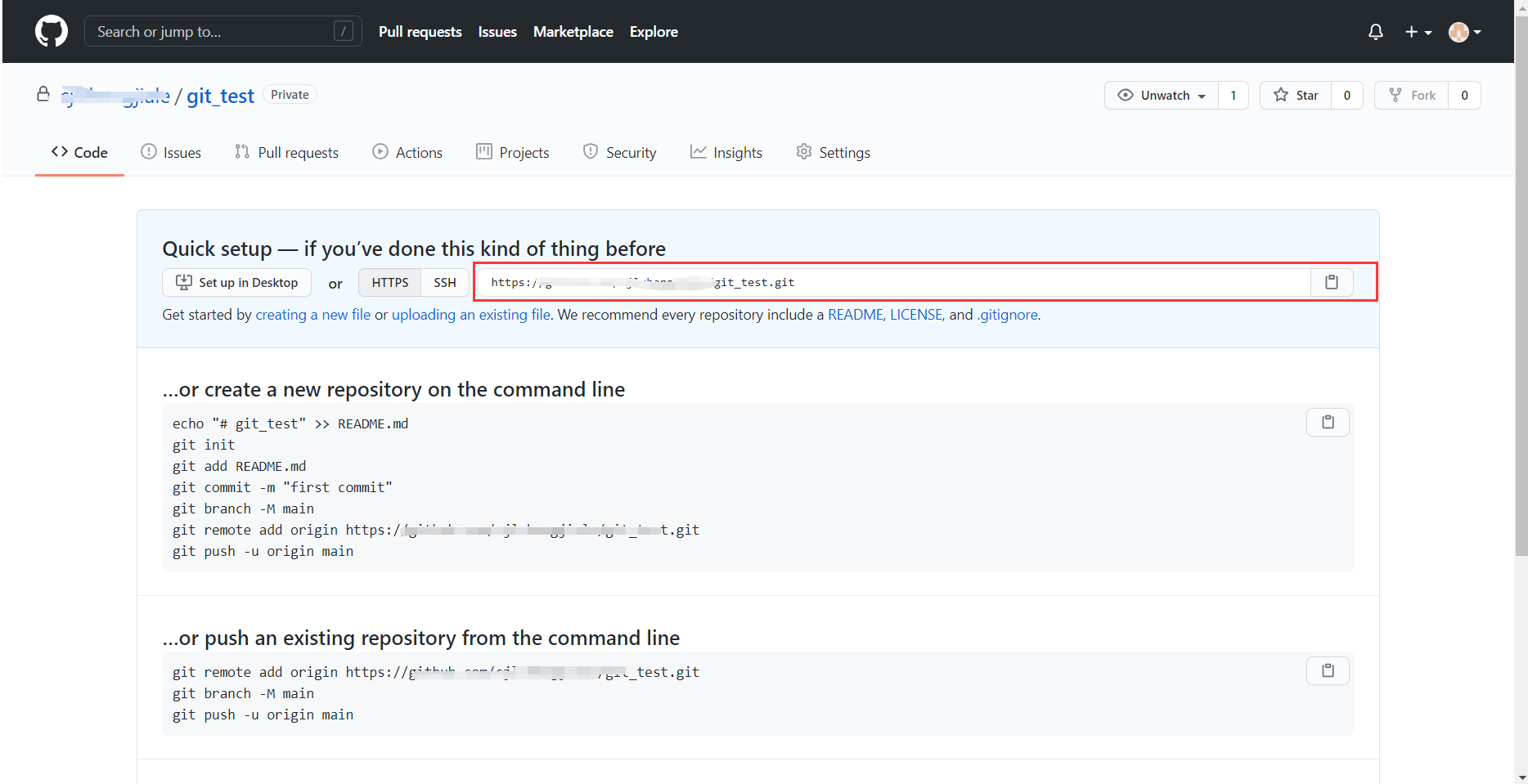The width and height of the screenshot is (1528, 784).
Task: Open Explore in top nav
Action: pyautogui.click(x=654, y=32)
